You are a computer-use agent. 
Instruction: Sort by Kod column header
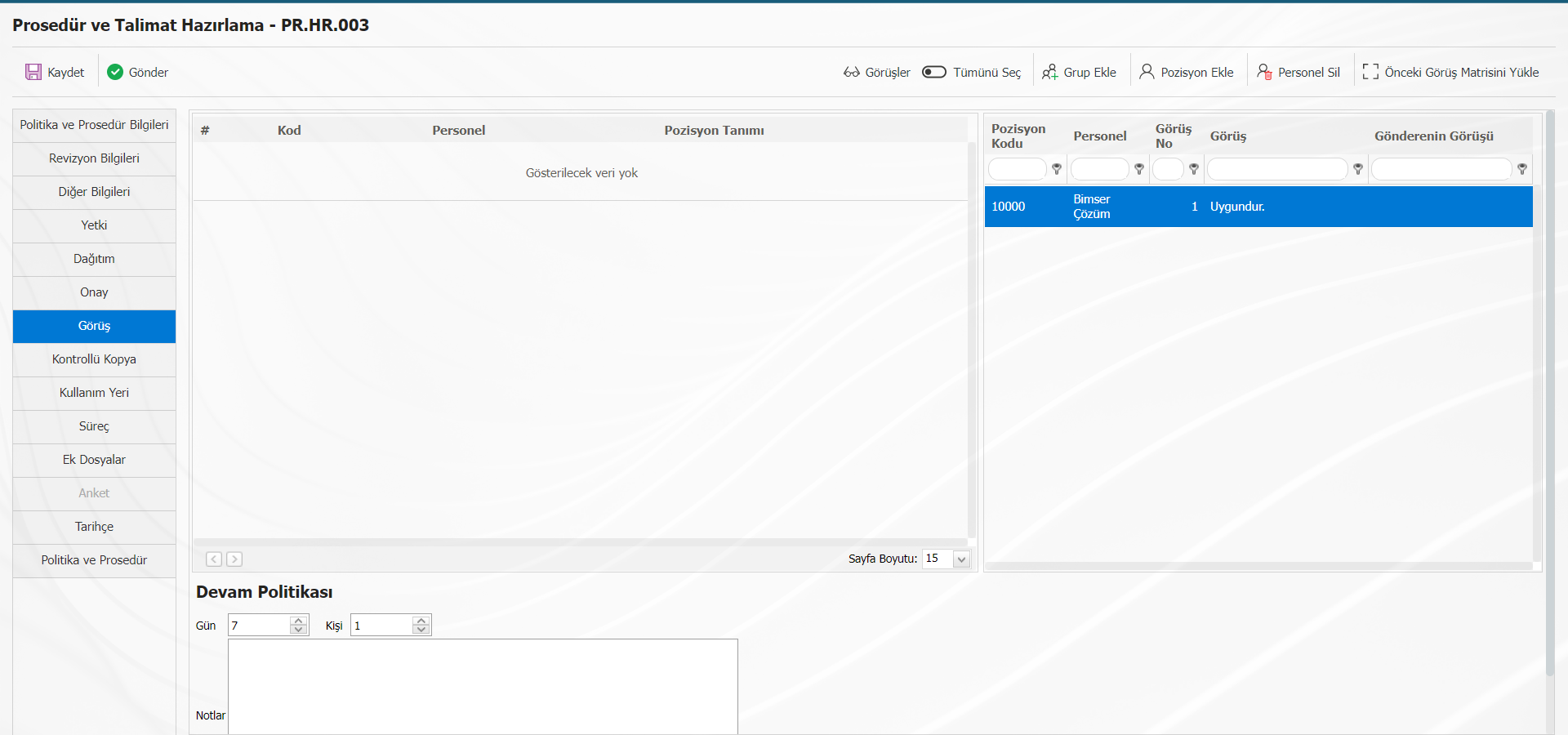tap(289, 131)
